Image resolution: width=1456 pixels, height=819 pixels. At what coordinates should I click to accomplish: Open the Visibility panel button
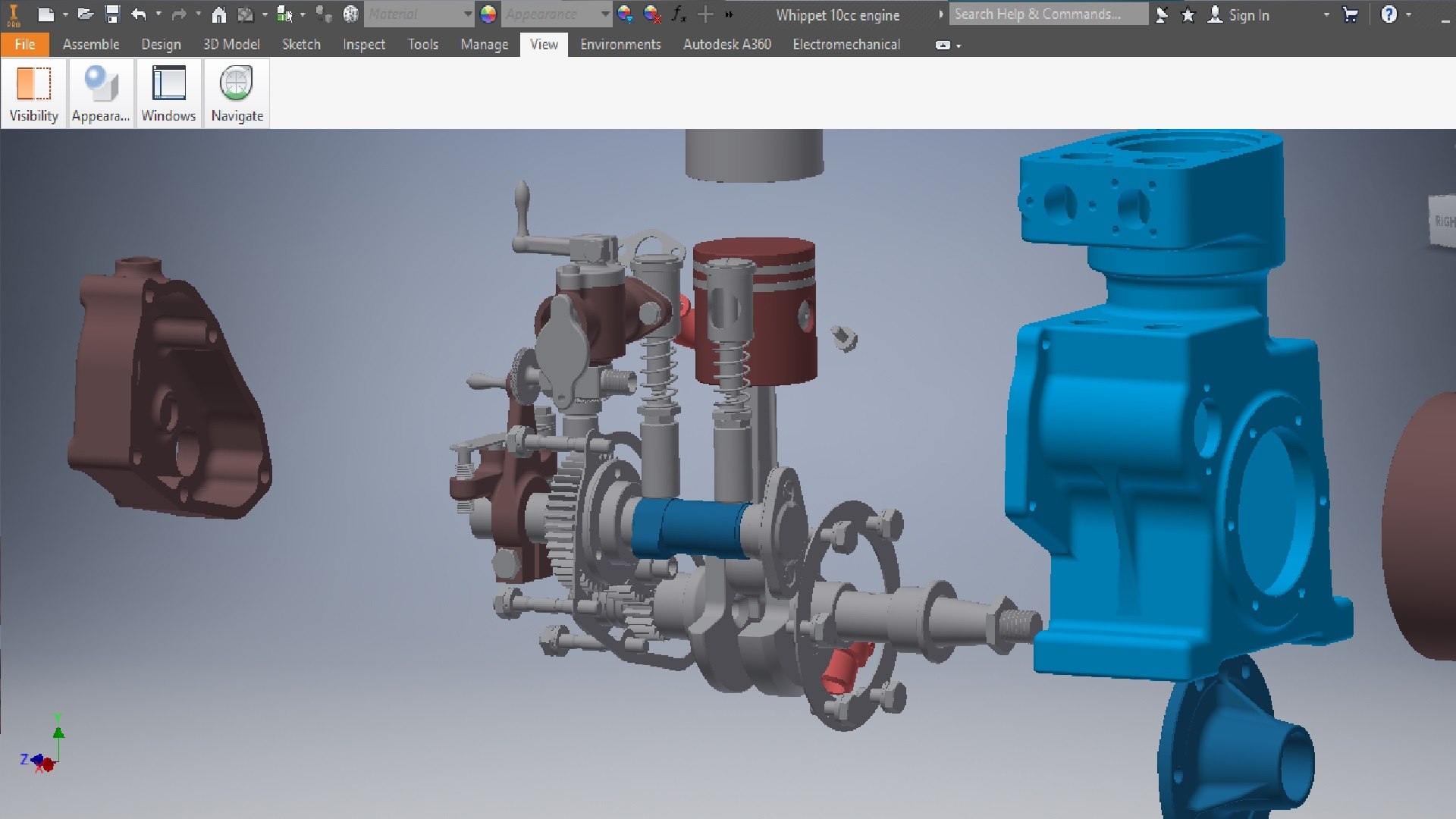tap(33, 93)
